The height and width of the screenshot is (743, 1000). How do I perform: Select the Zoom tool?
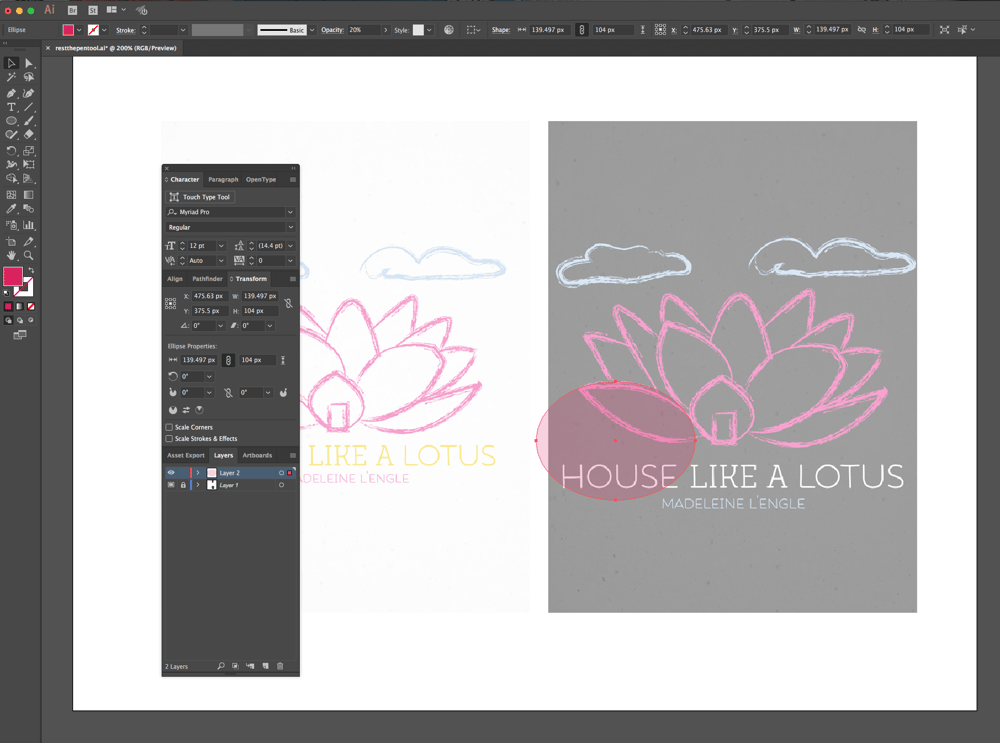[x=29, y=255]
